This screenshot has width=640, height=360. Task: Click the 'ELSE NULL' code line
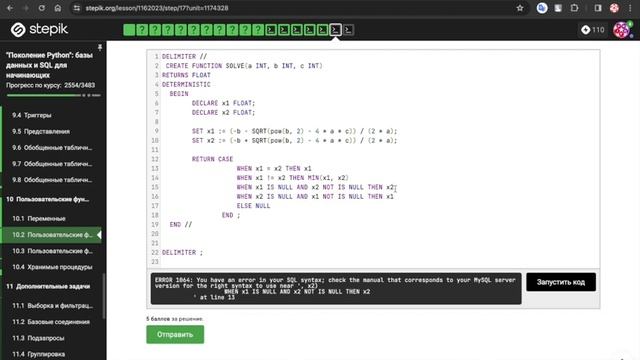[253, 206]
